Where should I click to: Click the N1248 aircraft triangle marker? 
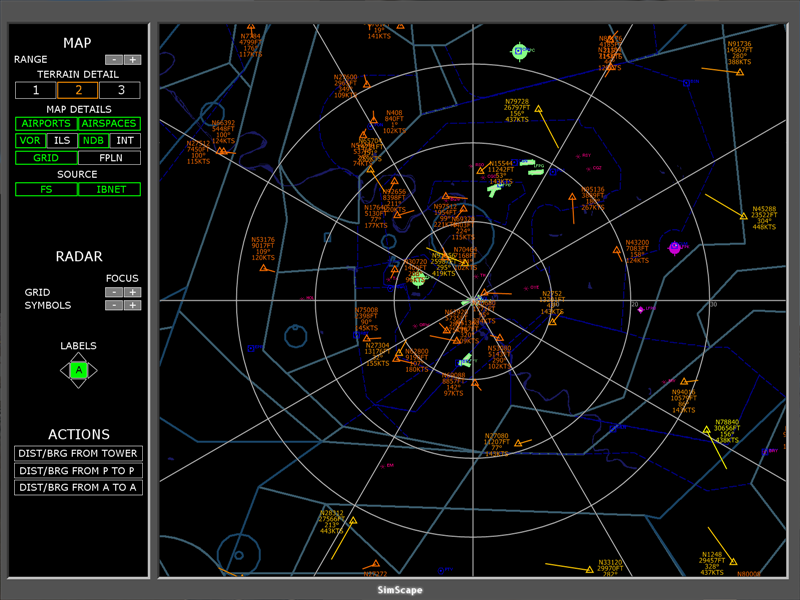click(x=733, y=562)
